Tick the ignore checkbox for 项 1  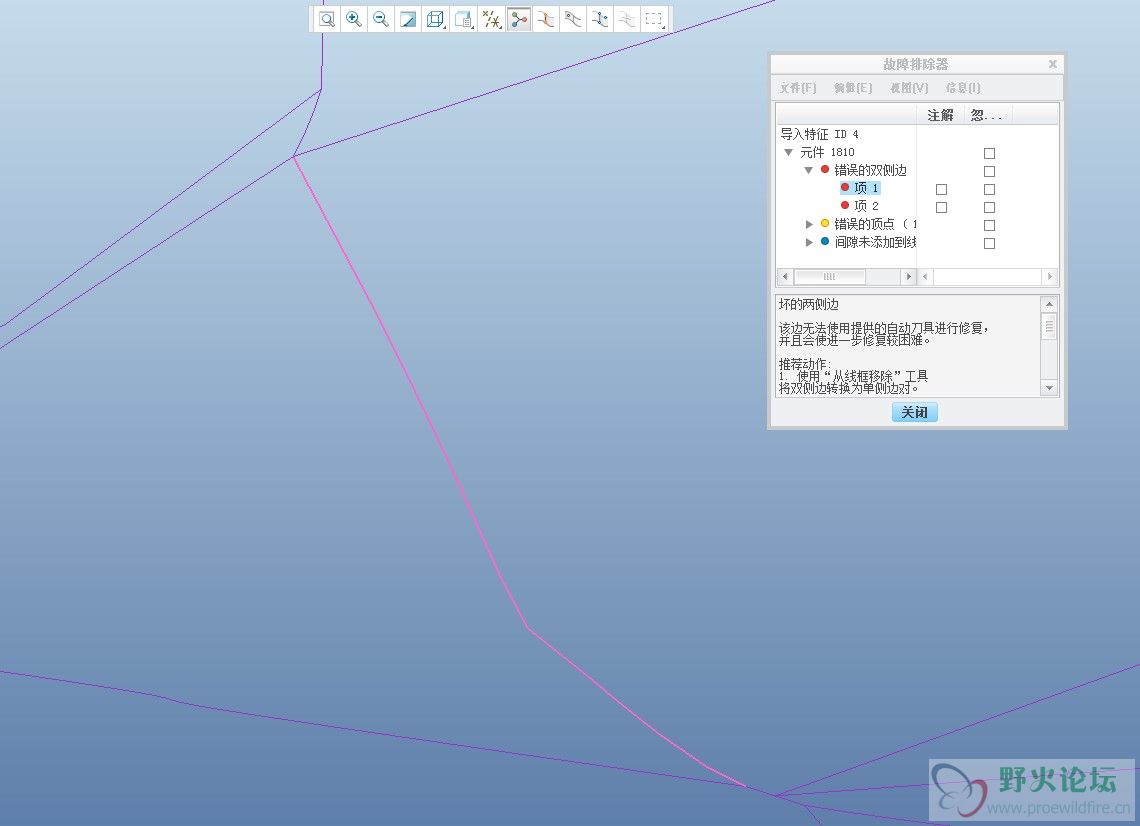990,189
